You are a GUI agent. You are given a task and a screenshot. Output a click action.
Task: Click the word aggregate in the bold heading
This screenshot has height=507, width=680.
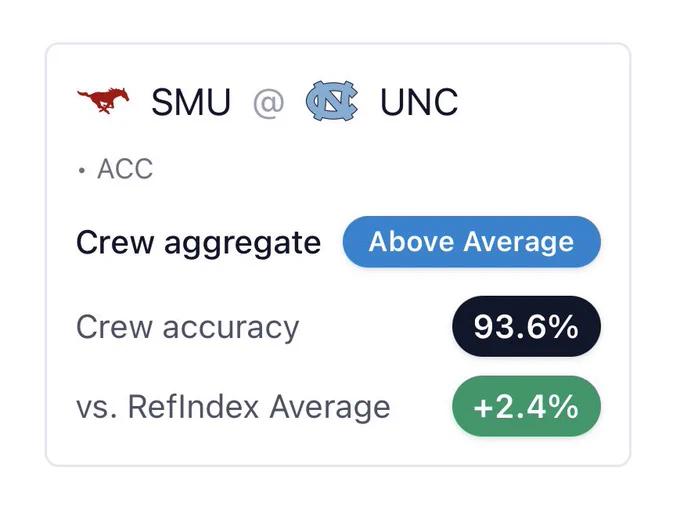coord(243,245)
